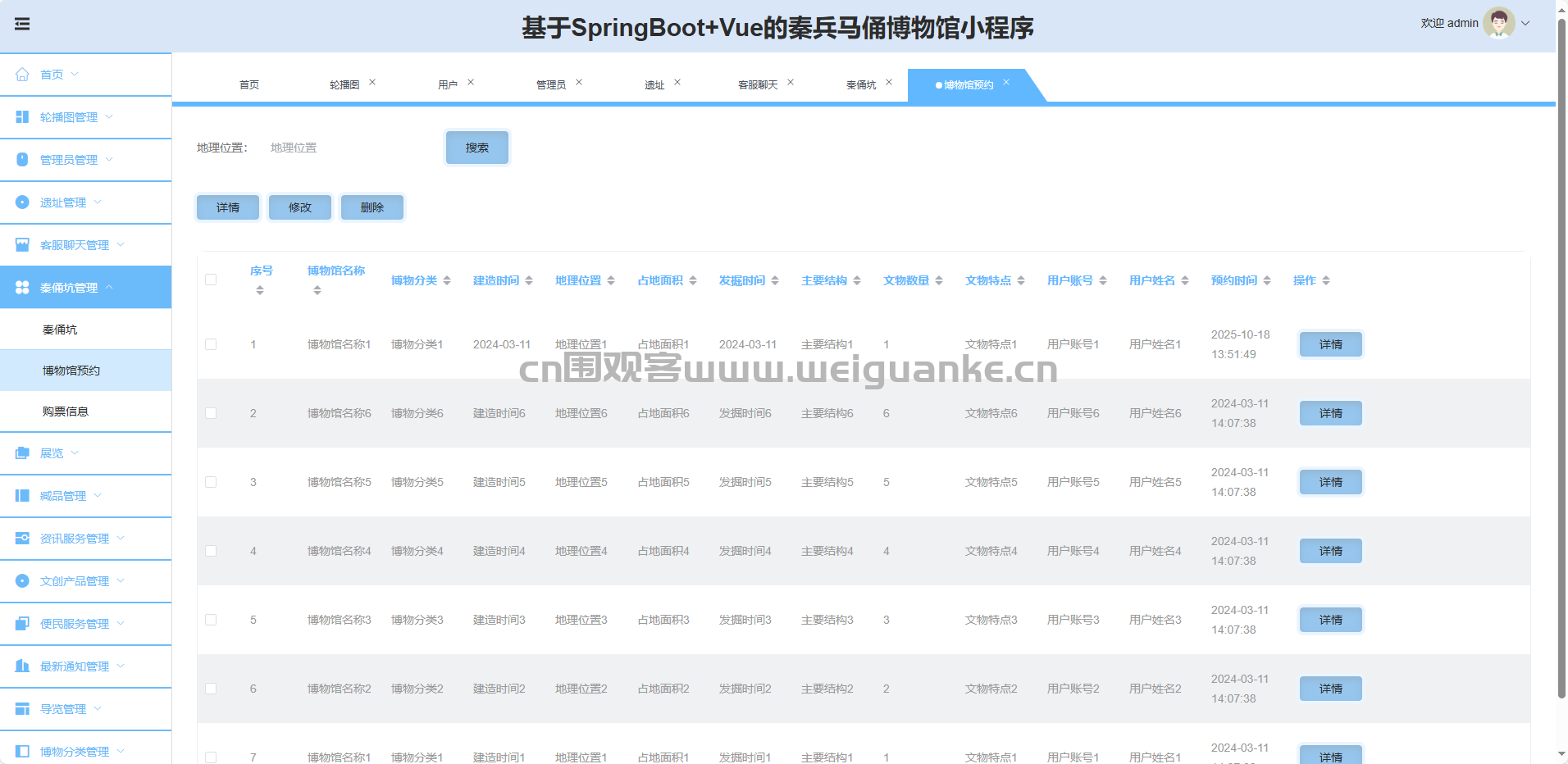The width and height of the screenshot is (1568, 764).
Task: Toggle the select-all header checkbox
Action: point(211,280)
